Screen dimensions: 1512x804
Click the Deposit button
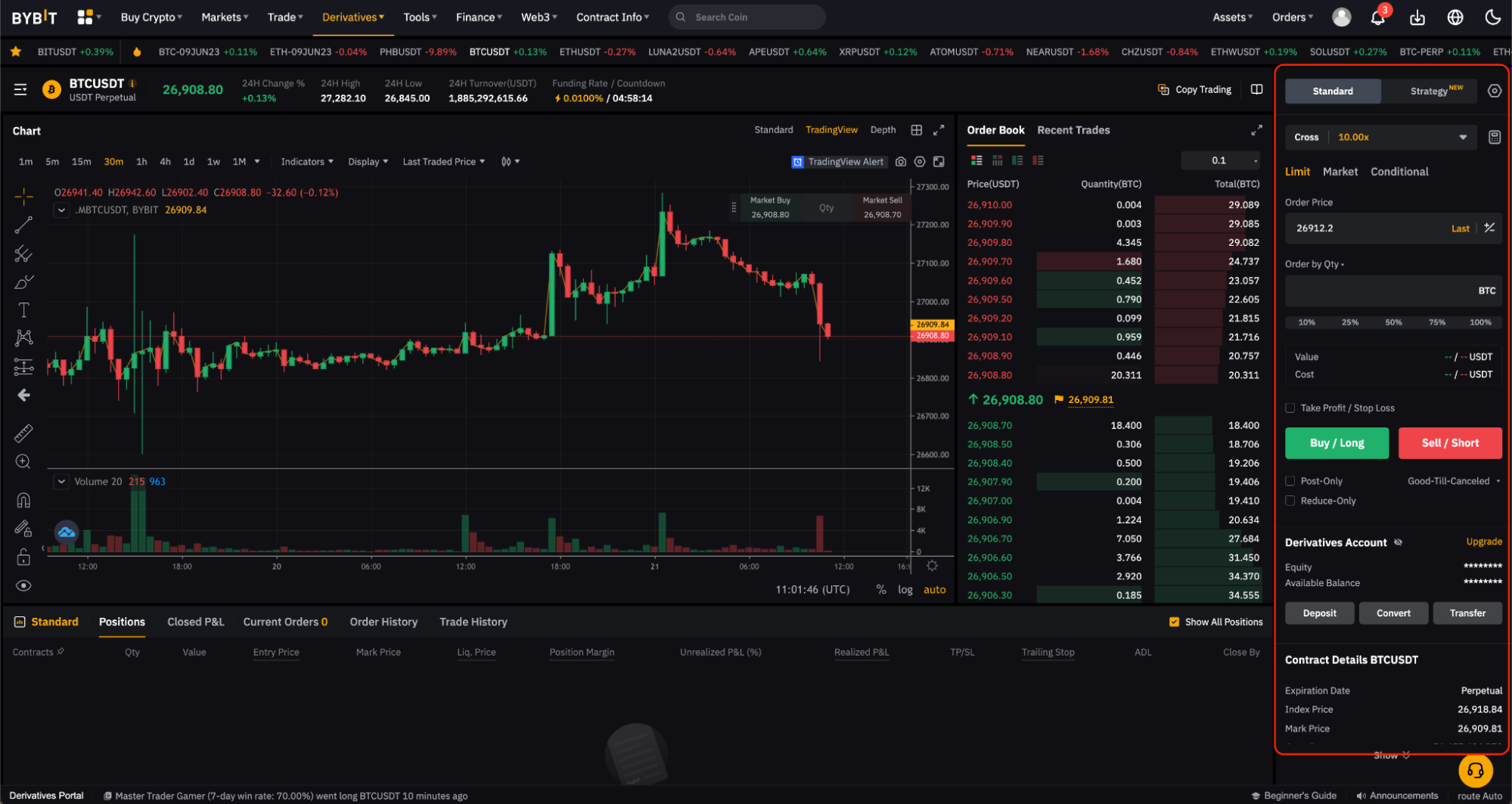coord(1319,613)
